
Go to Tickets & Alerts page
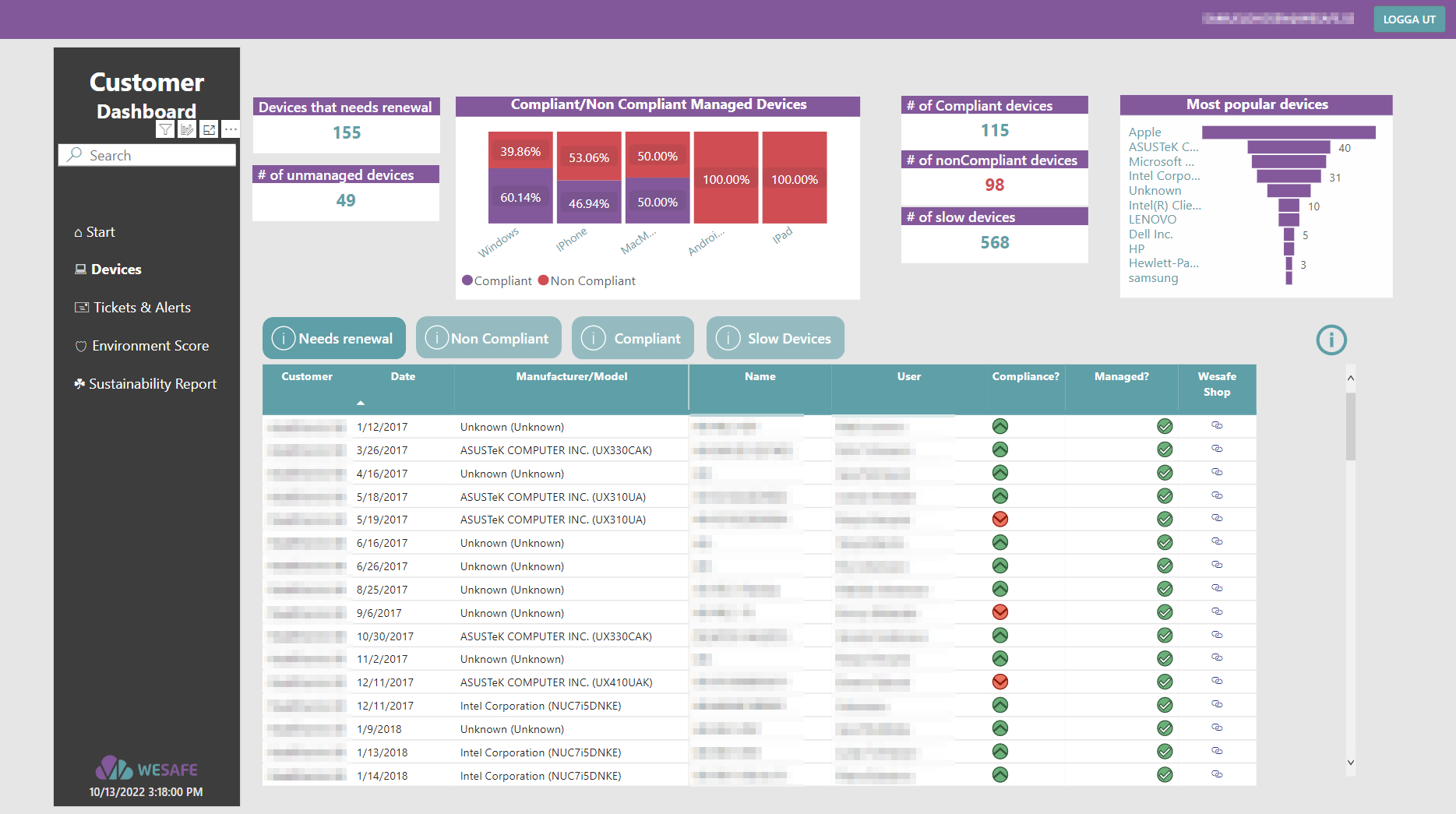[141, 308]
